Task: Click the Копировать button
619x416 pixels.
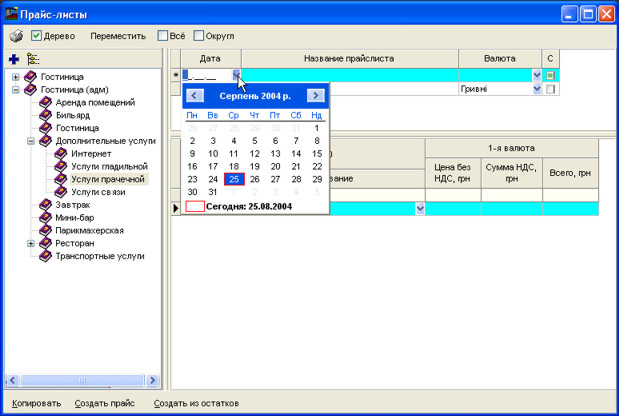Action: [x=36, y=404]
